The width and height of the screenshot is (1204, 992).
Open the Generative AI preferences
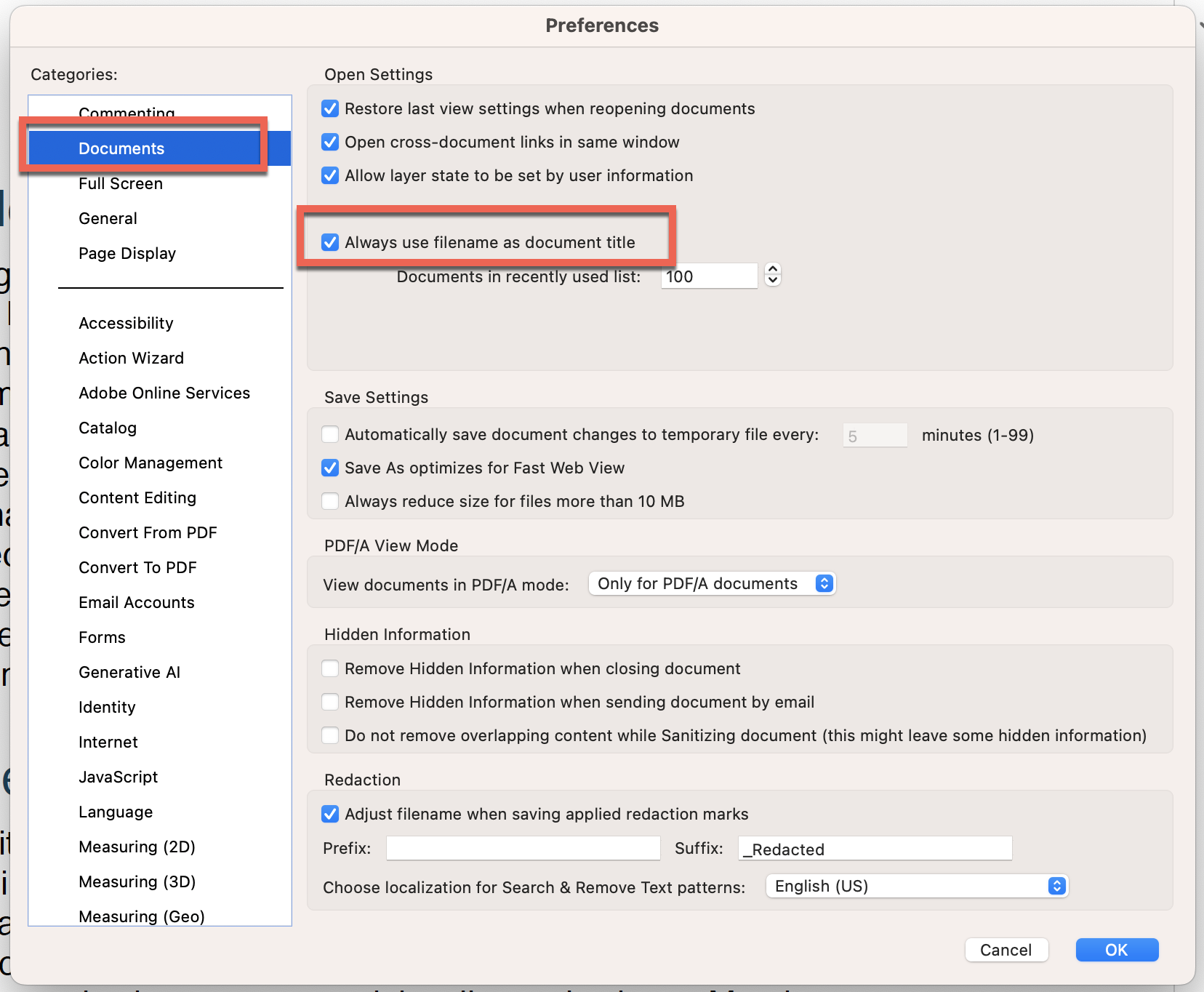tap(129, 672)
